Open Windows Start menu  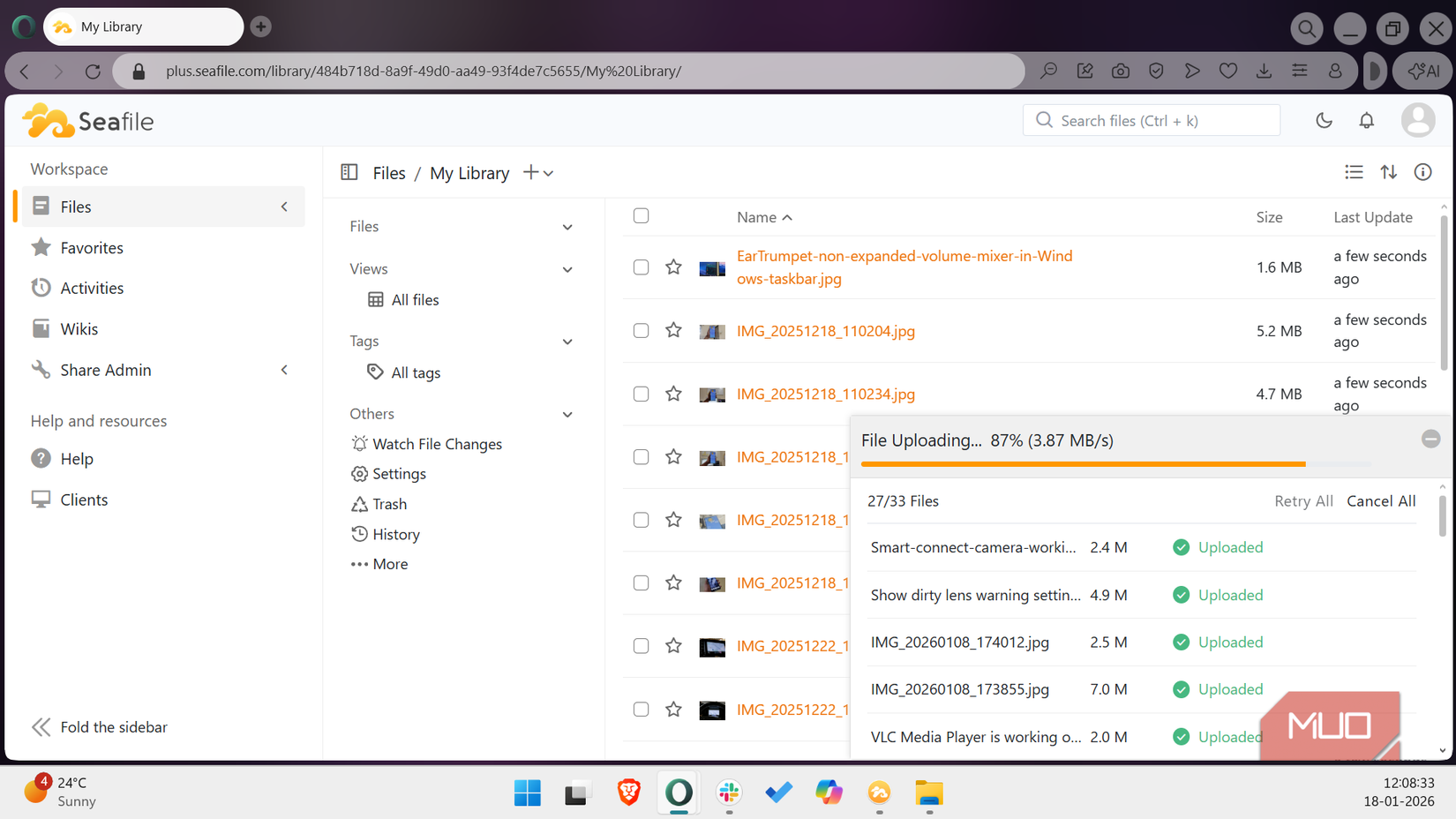[x=528, y=793]
